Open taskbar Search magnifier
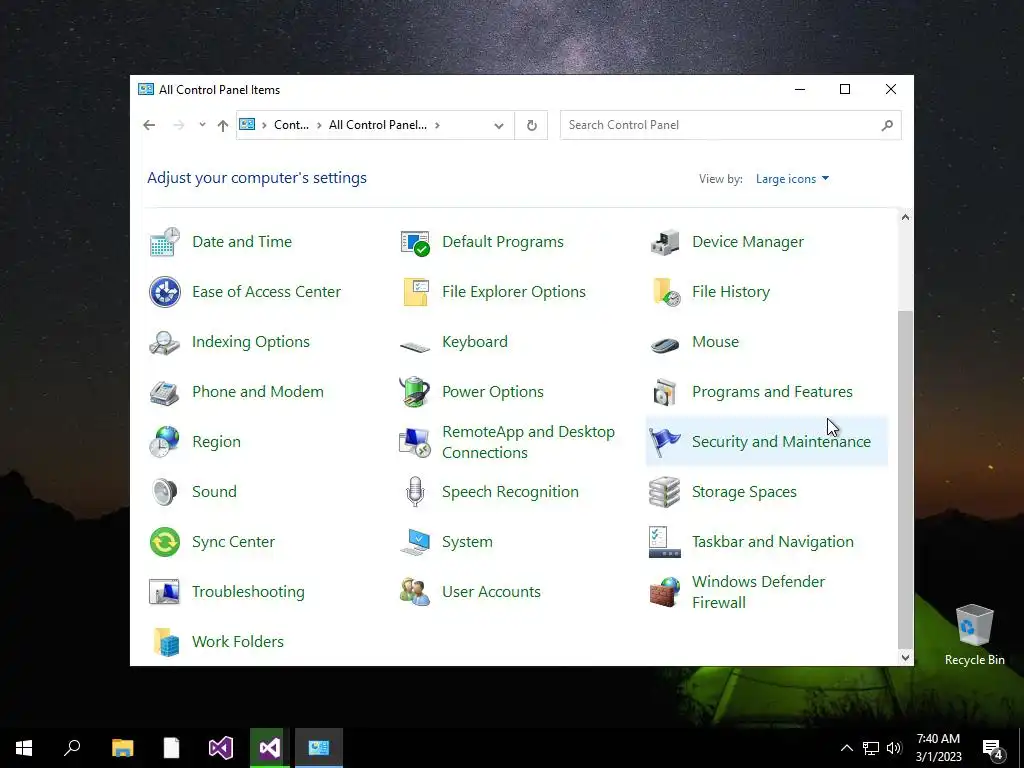Screen dimensions: 1024x768 click(x=72, y=748)
